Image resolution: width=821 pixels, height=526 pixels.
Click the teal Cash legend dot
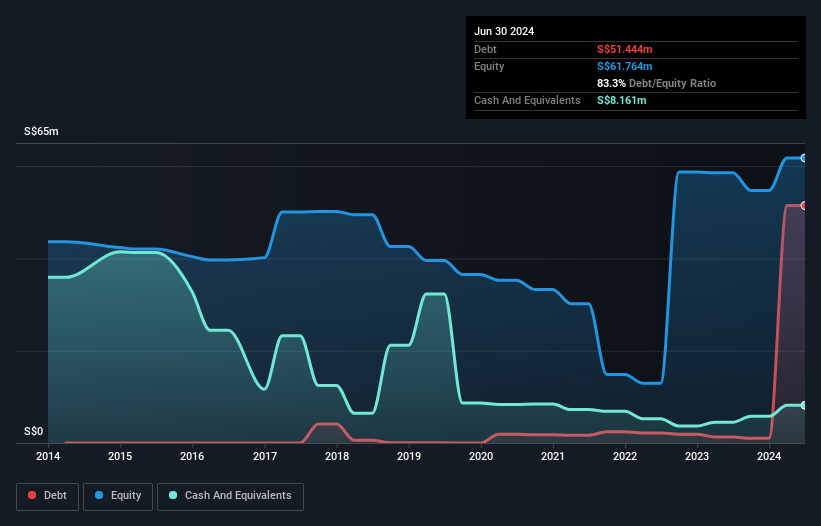coord(173,495)
